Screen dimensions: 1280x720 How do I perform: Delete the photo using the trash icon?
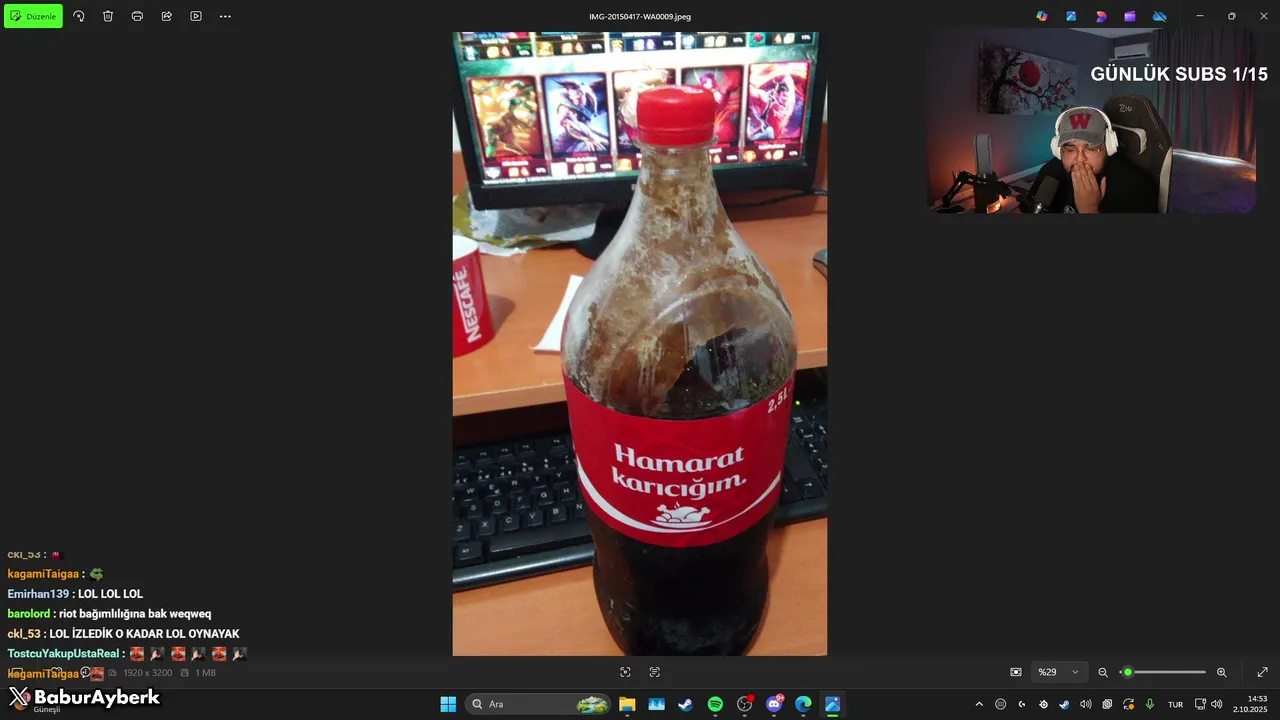click(x=108, y=16)
